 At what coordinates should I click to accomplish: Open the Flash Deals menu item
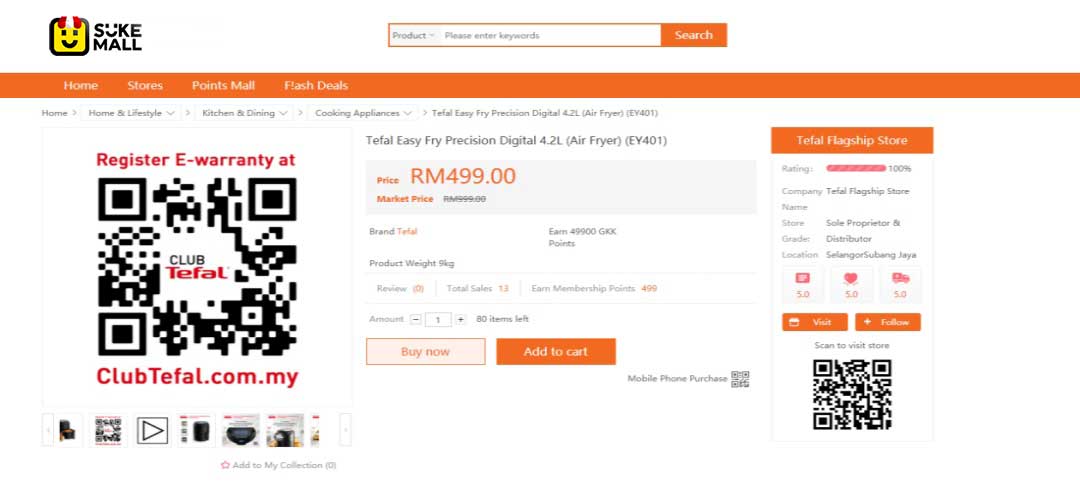(316, 85)
